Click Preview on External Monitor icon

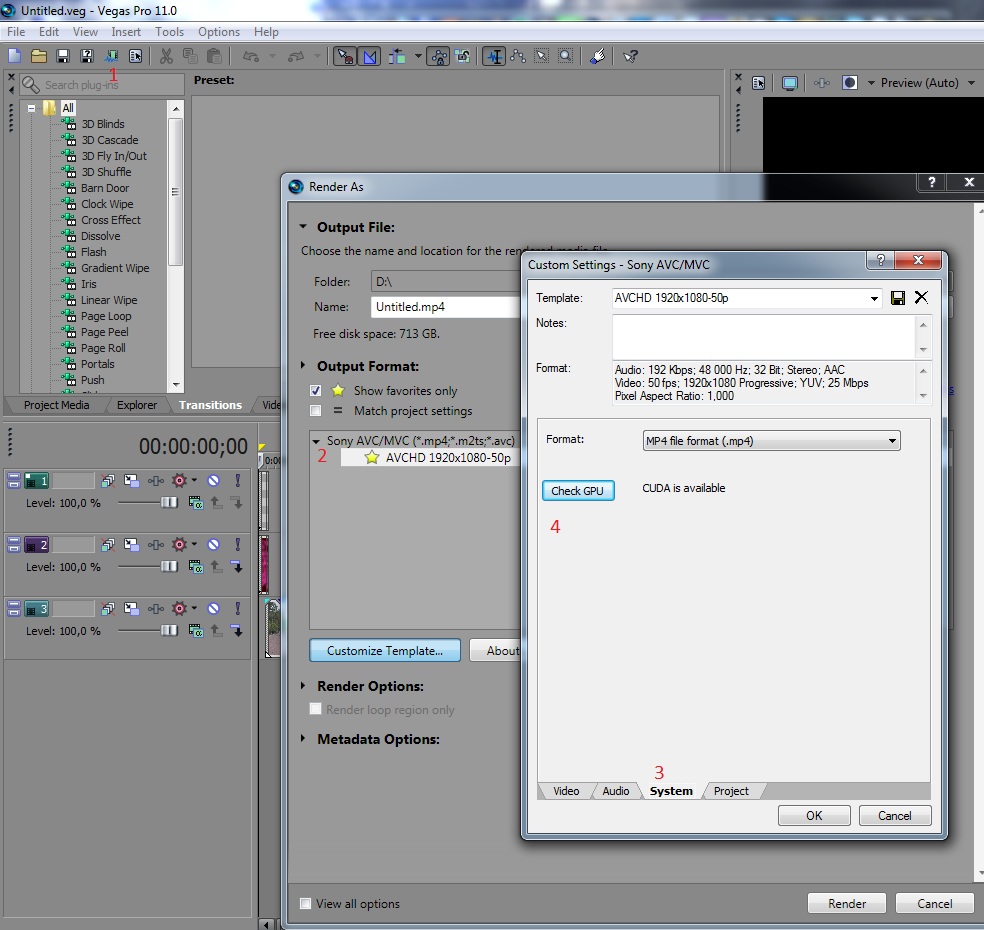point(789,83)
